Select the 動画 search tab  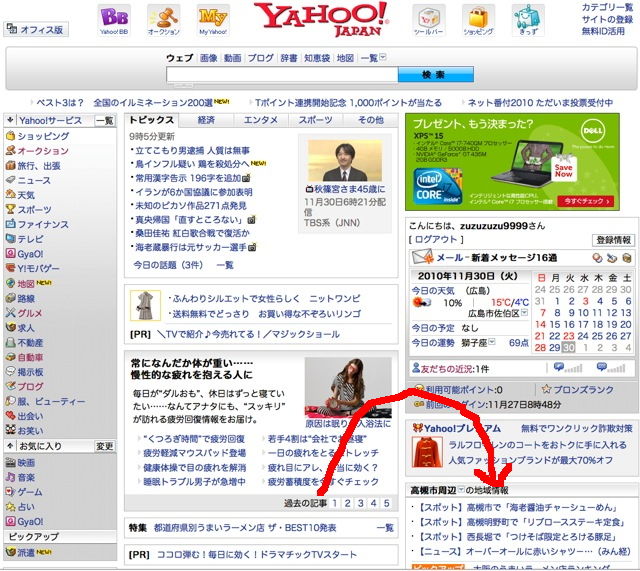tap(233, 58)
